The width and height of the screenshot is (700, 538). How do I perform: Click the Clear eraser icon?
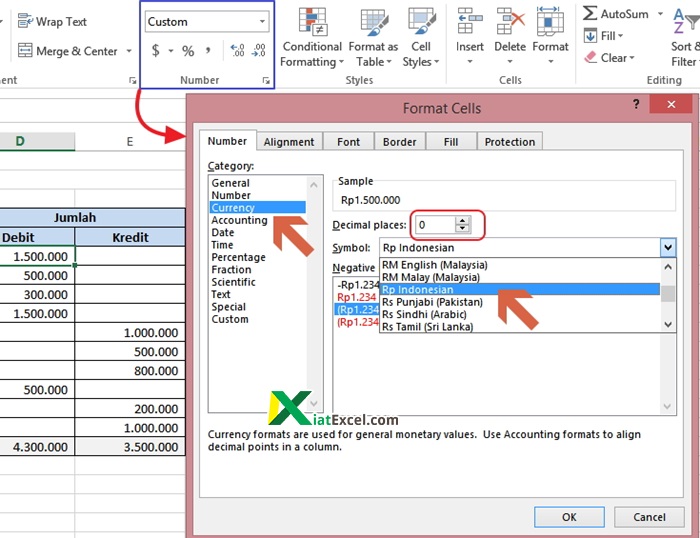(590, 57)
